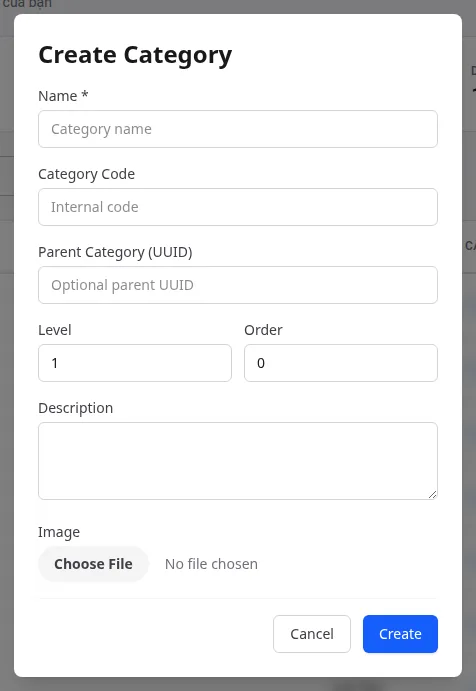This screenshot has width=476, height=691.
Task: Cancel the category creation dialog
Action: point(312,634)
